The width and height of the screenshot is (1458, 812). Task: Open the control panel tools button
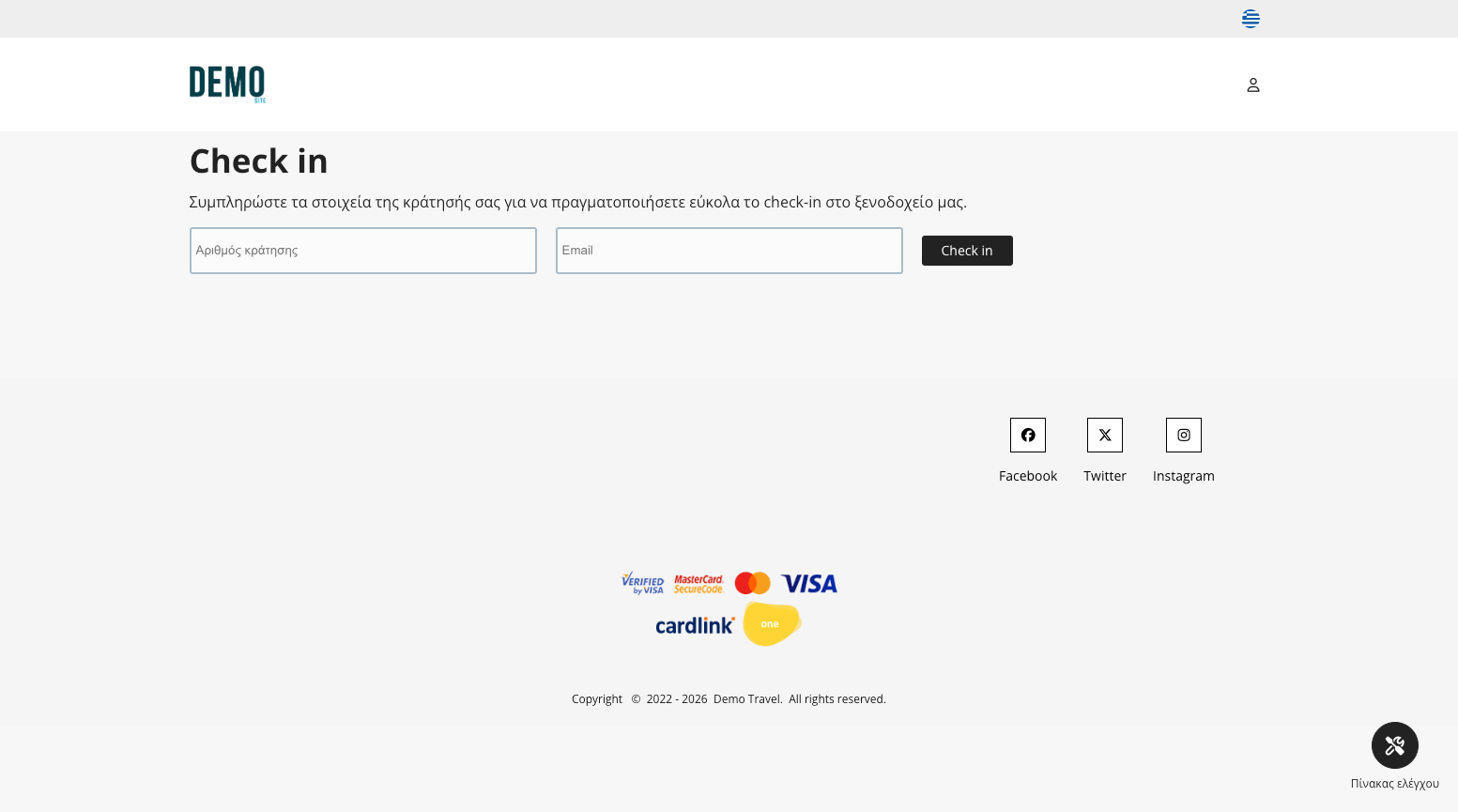click(1394, 745)
